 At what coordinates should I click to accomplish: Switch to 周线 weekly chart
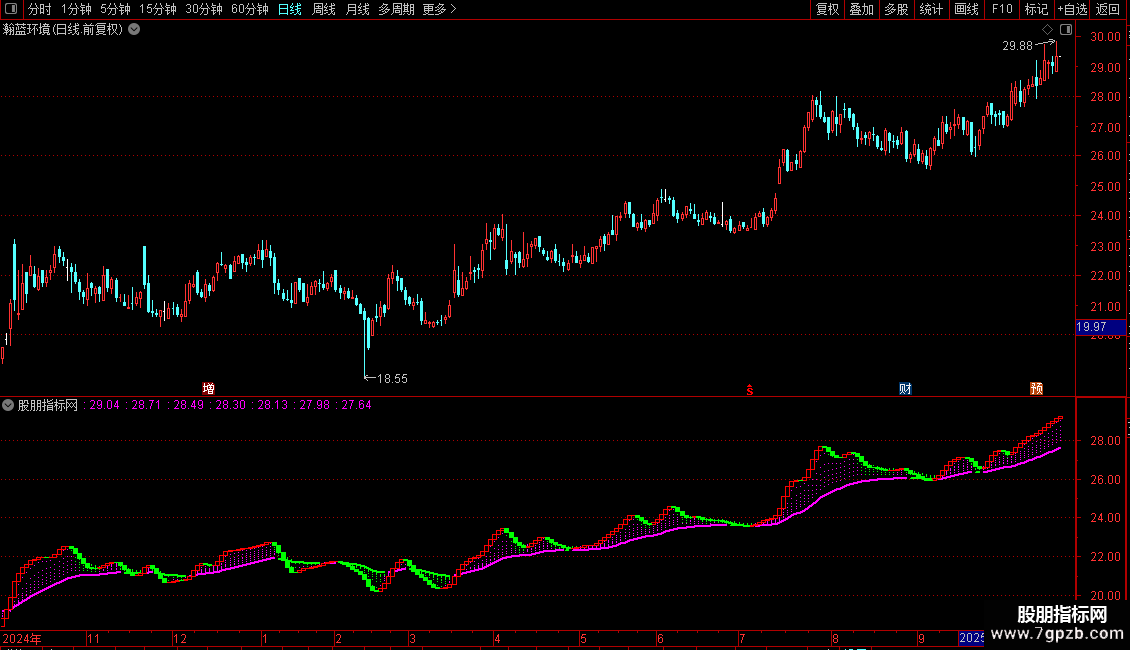pos(324,9)
